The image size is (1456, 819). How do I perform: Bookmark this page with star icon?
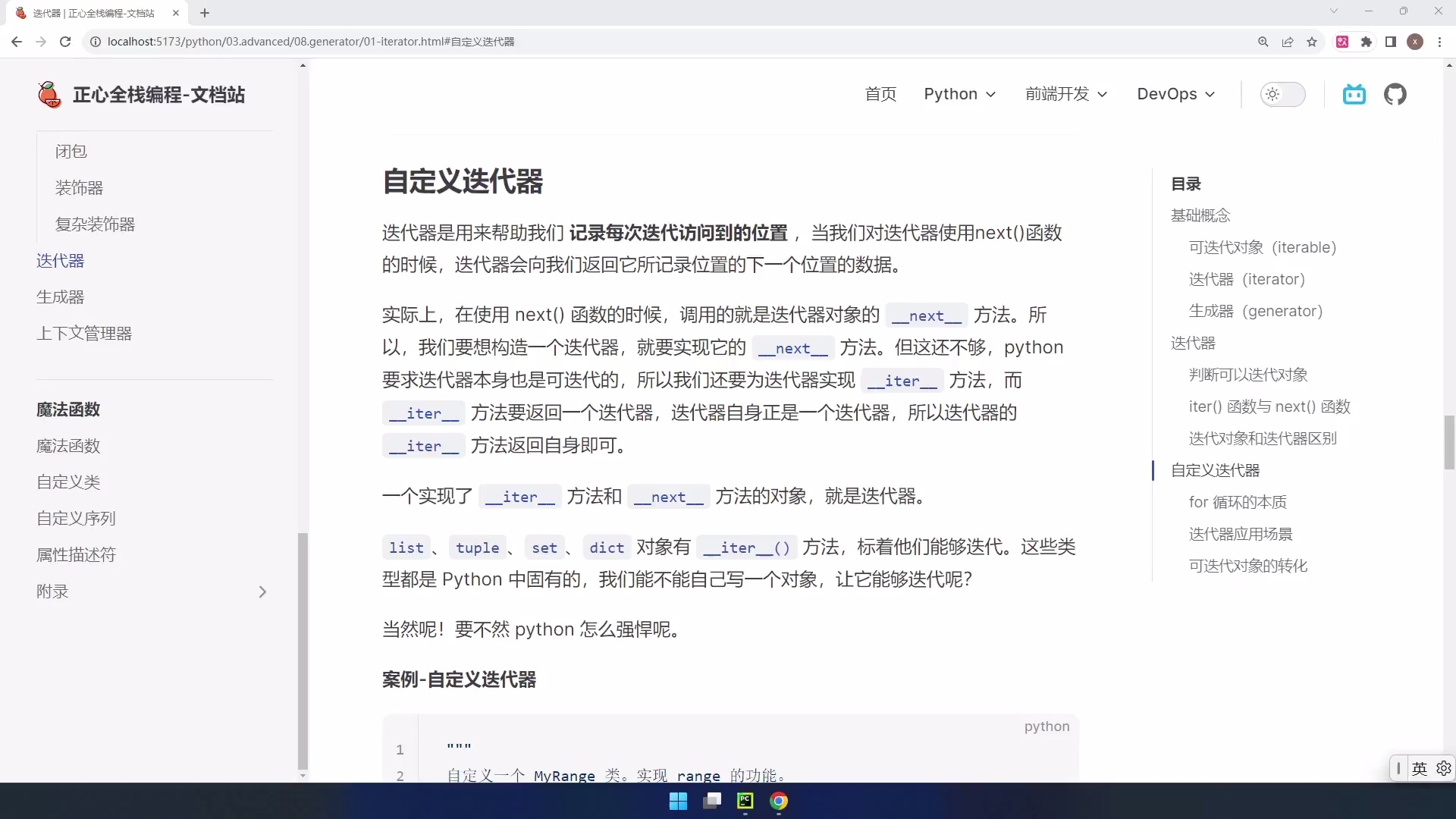[1312, 42]
